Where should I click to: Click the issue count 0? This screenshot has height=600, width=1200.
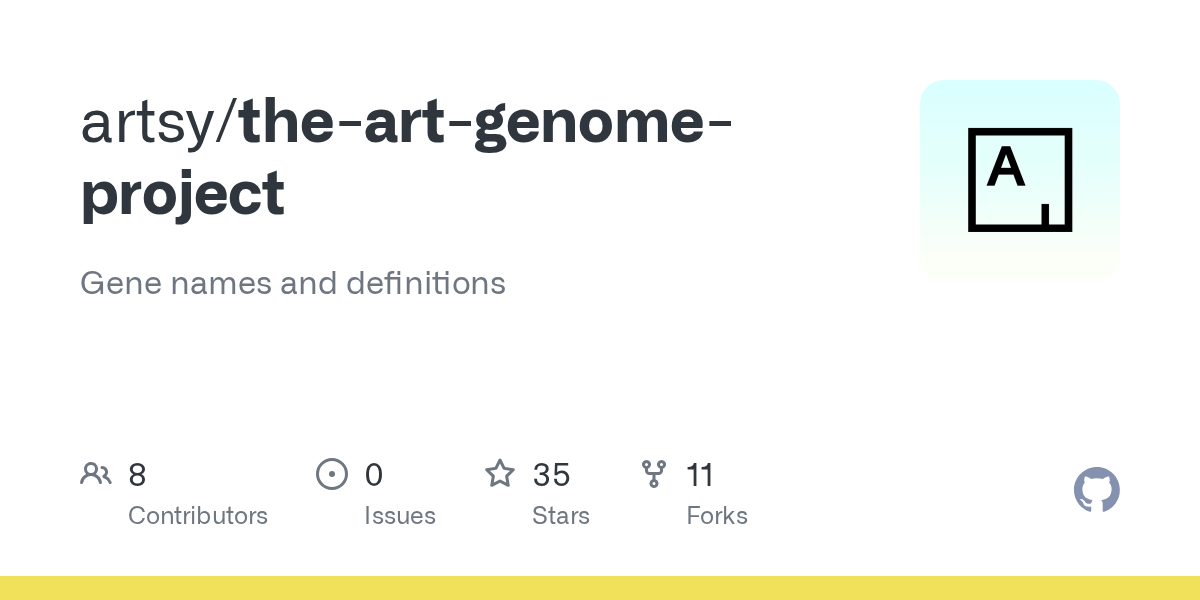[x=374, y=475]
